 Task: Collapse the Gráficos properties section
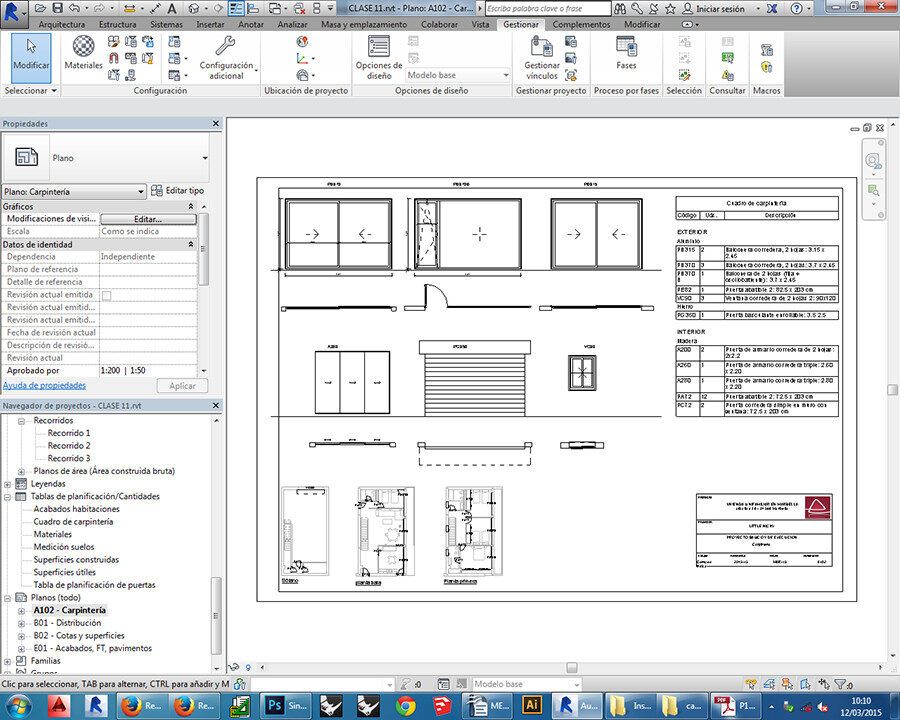[x=191, y=206]
